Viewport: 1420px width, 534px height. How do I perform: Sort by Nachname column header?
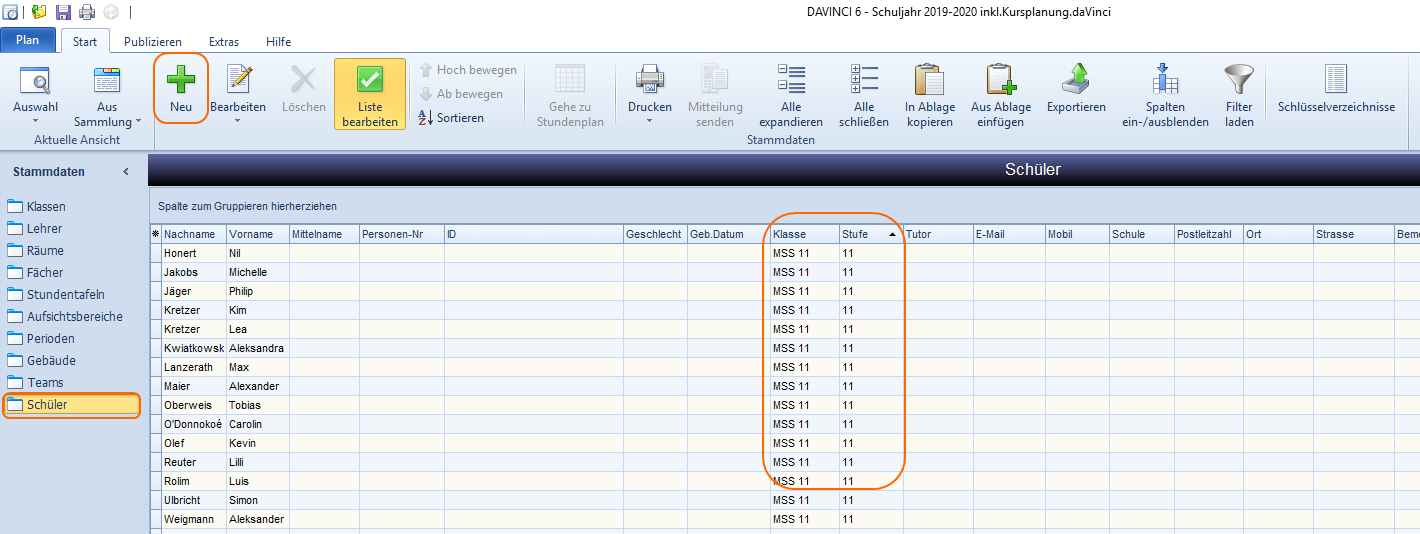click(x=193, y=234)
